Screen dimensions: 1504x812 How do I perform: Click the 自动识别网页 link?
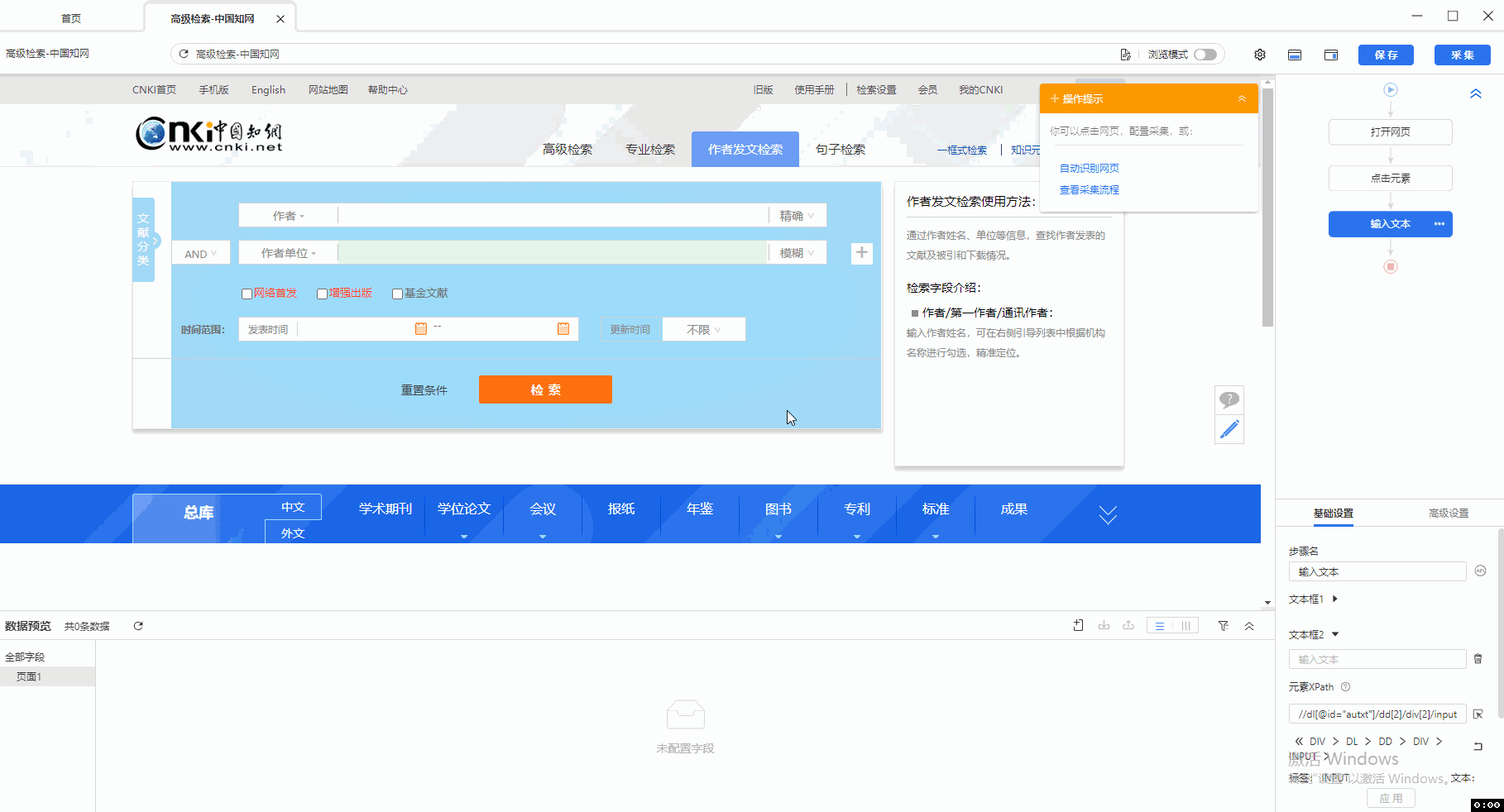[1089, 169]
